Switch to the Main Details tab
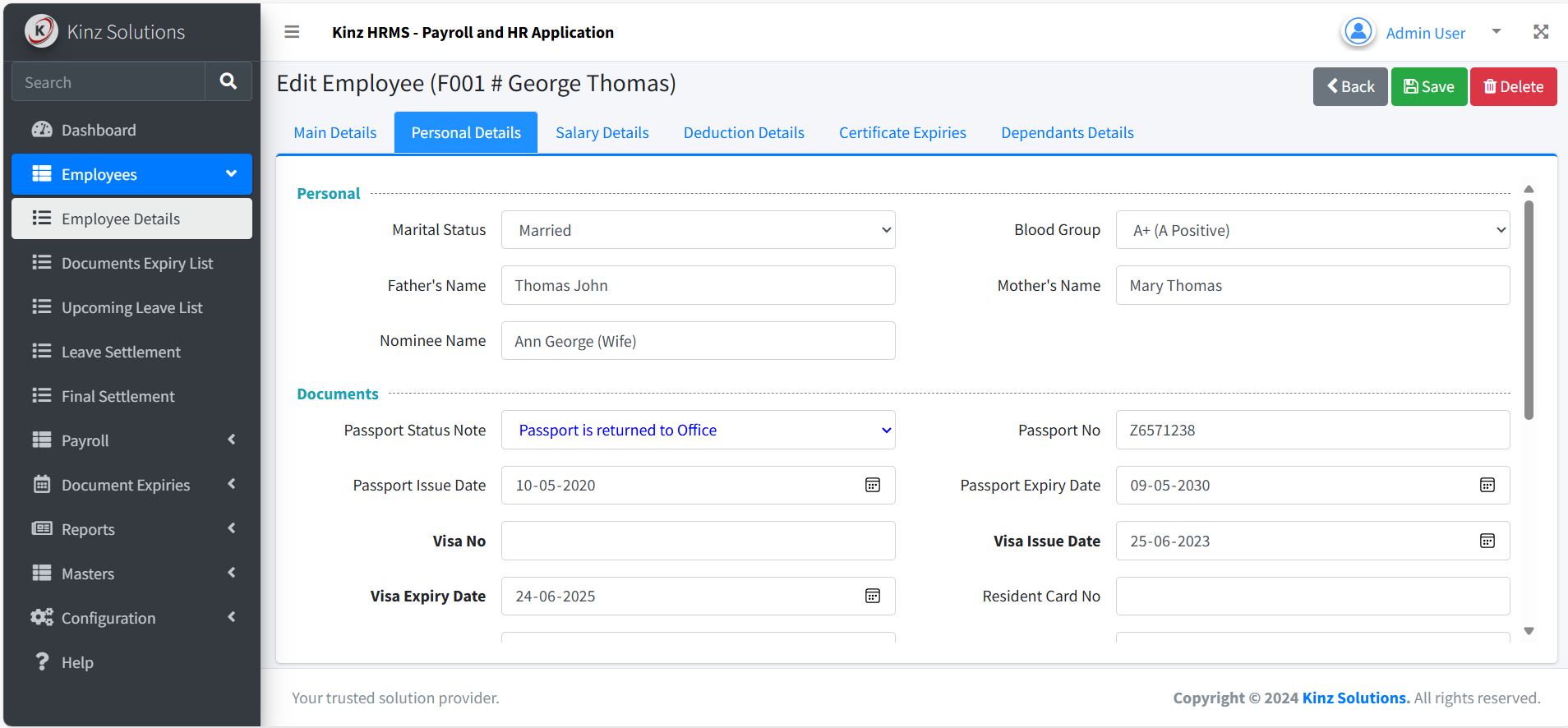 [335, 133]
